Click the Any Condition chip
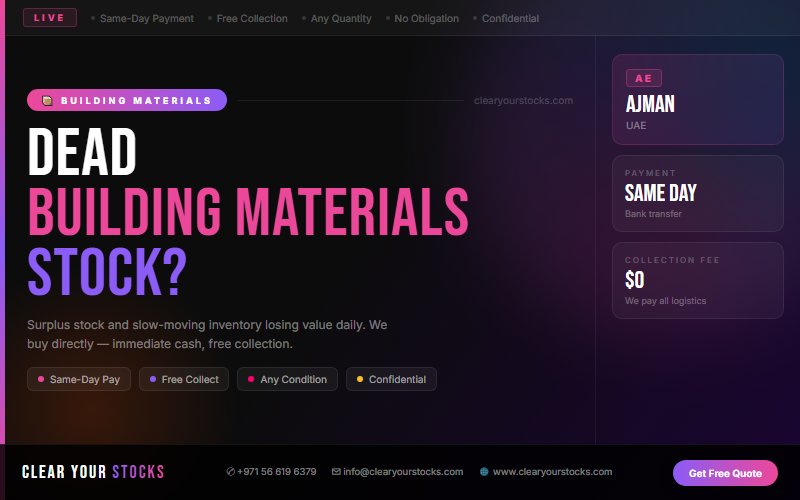The height and width of the screenshot is (500, 800). (x=287, y=379)
